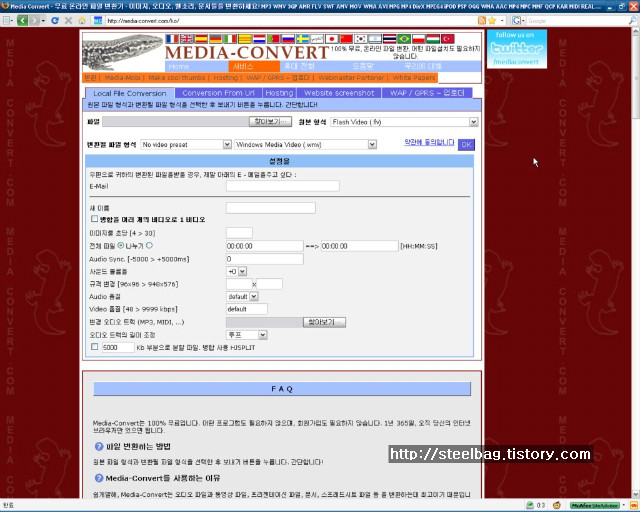This screenshot has width=640, height=512.
Task: Open the browser home page icon
Action: pos(82,20)
